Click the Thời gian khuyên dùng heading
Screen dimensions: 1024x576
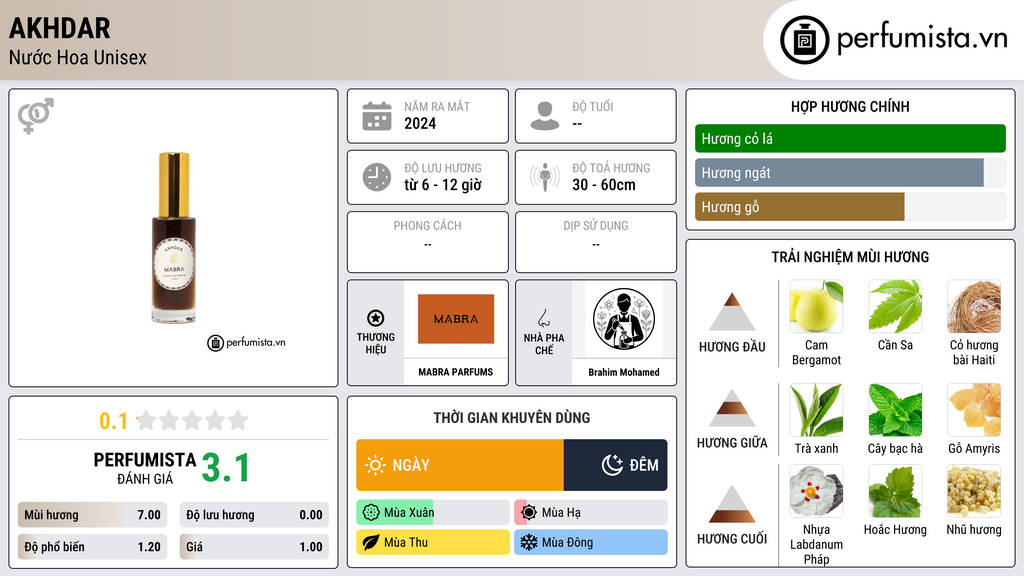coord(512,418)
